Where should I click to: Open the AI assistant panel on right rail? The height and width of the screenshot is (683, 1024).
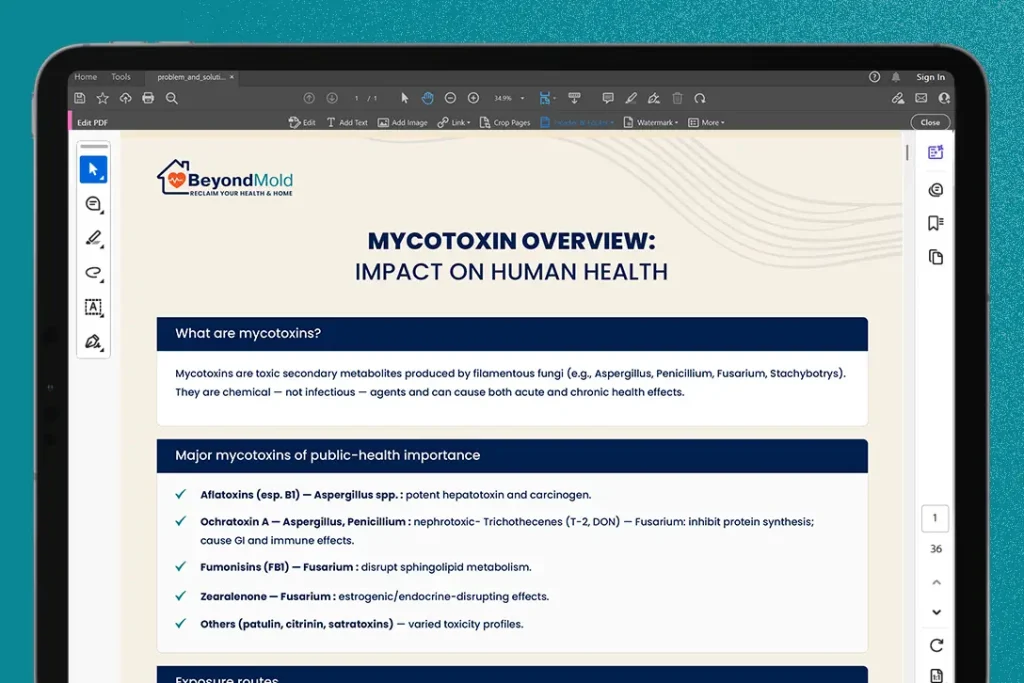coord(936,152)
